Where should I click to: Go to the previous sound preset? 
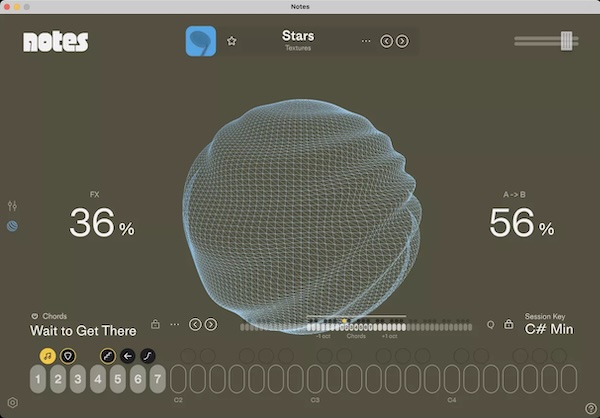point(386,41)
